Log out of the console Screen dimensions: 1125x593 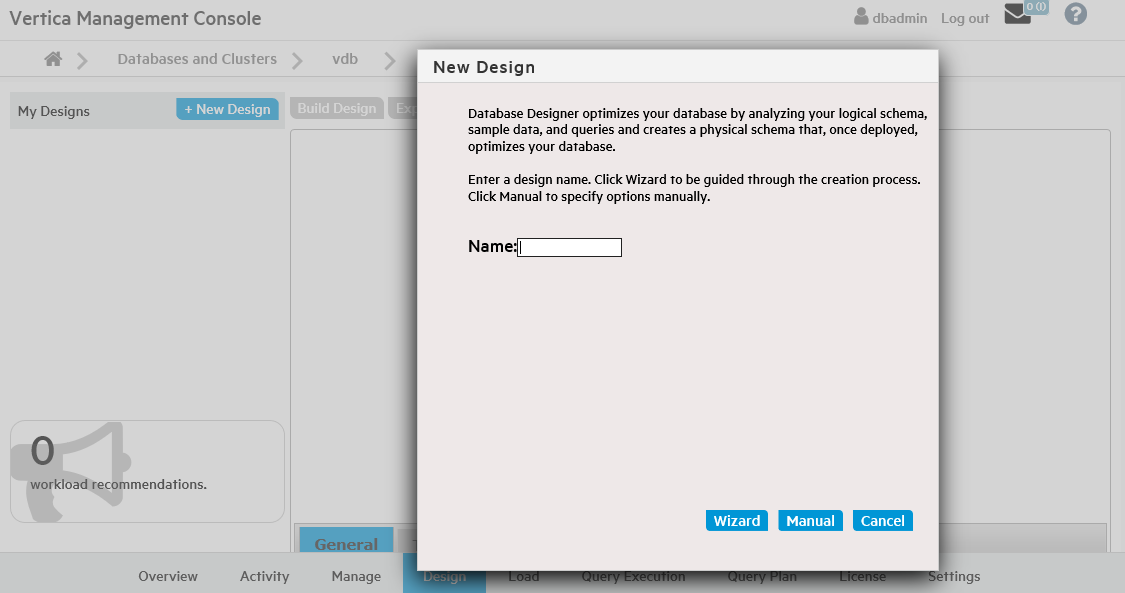[x=964, y=18]
